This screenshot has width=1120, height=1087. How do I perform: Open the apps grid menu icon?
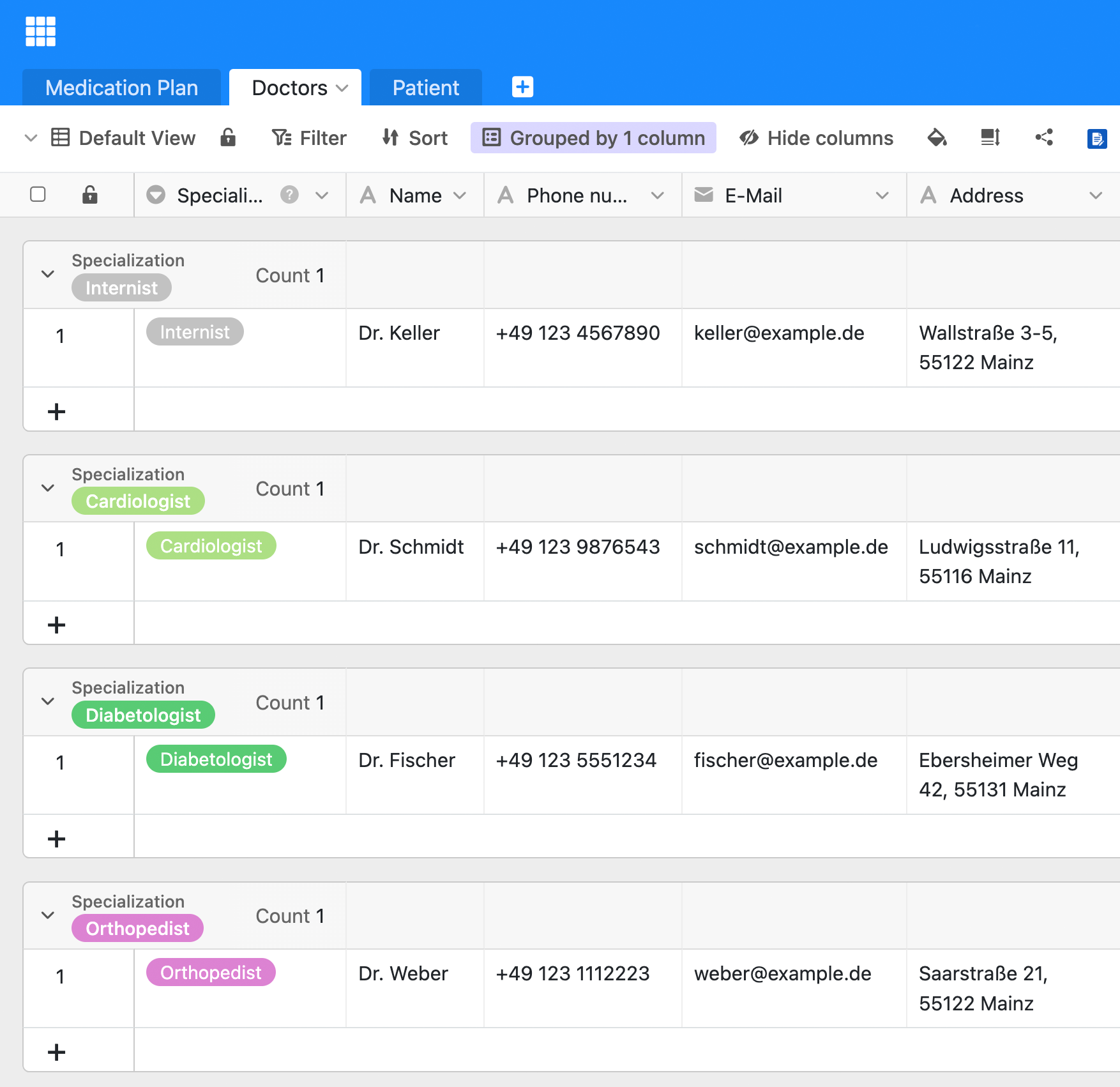pyautogui.click(x=40, y=31)
